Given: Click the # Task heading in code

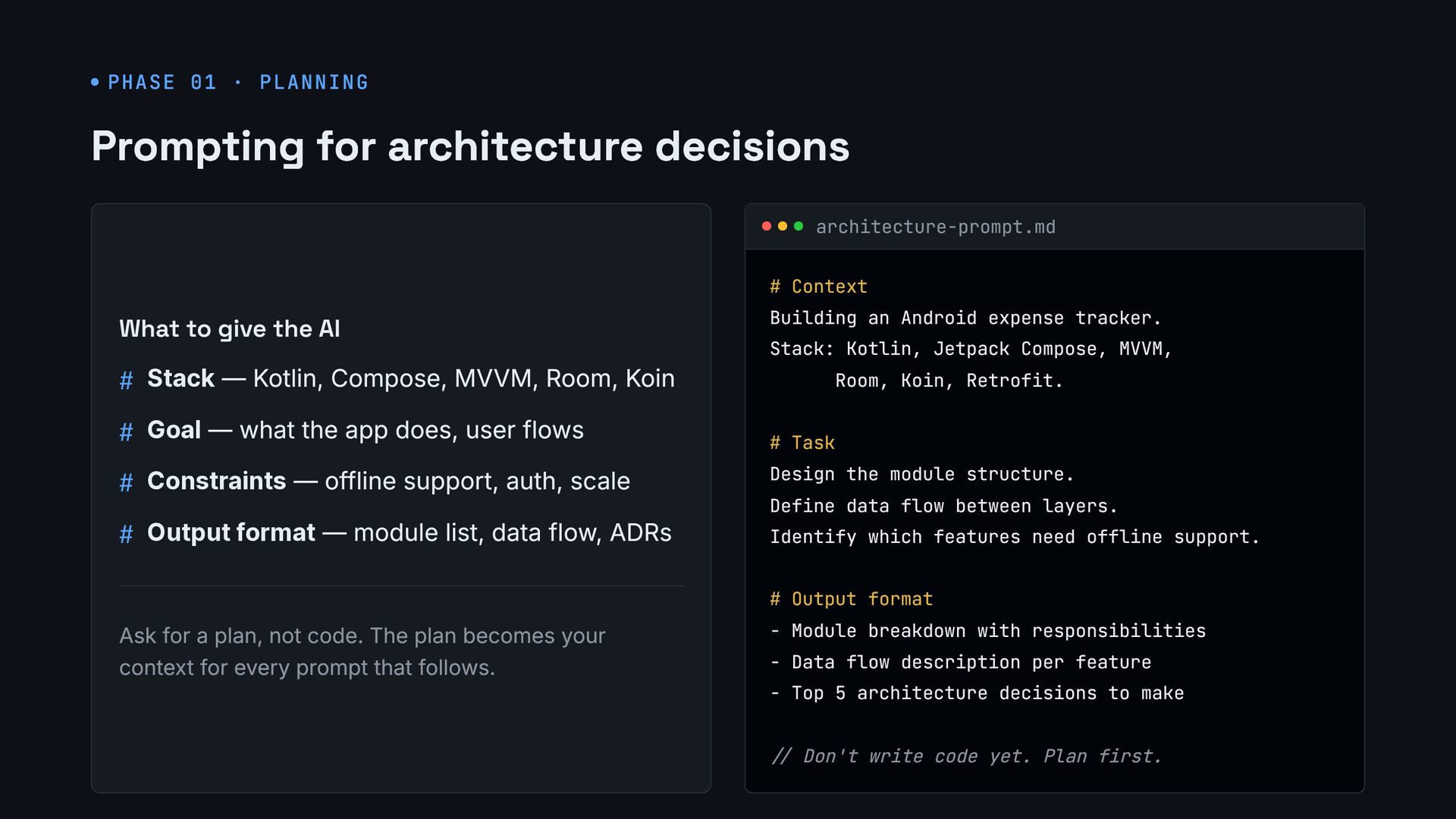Looking at the screenshot, I should coord(802,443).
